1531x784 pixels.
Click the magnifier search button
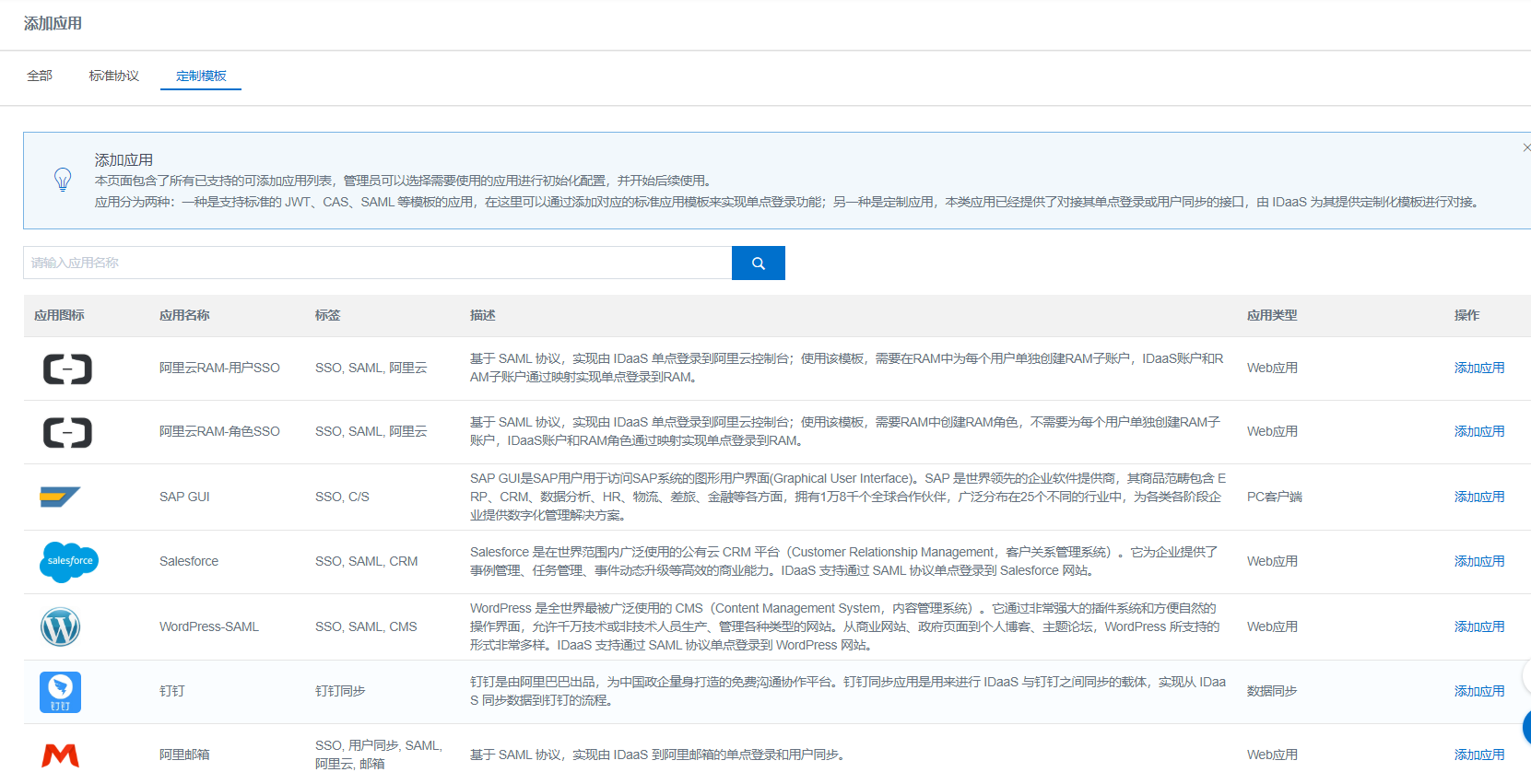pos(759,263)
